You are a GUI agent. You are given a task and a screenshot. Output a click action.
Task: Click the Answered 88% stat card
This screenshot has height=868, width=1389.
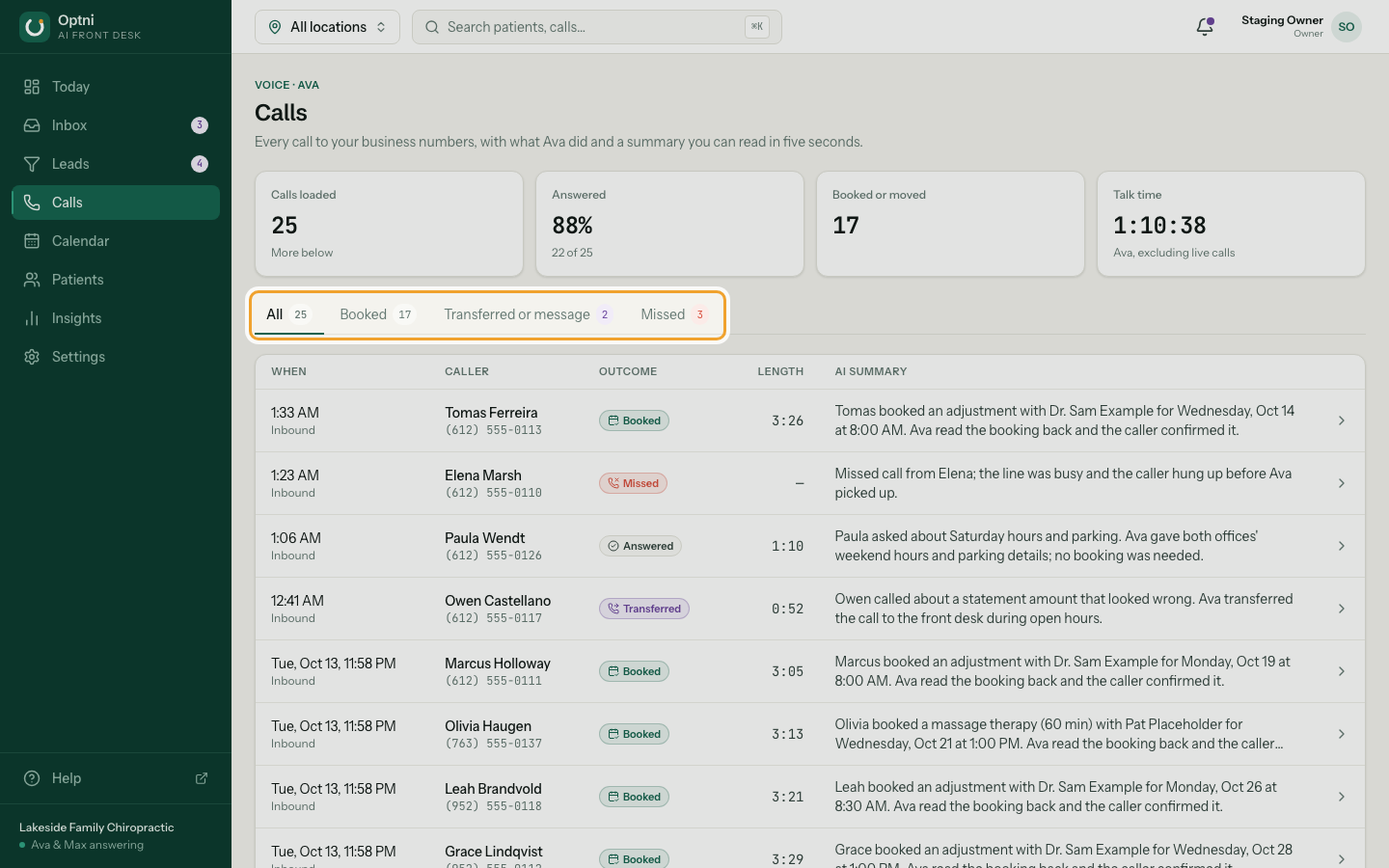coord(669,224)
